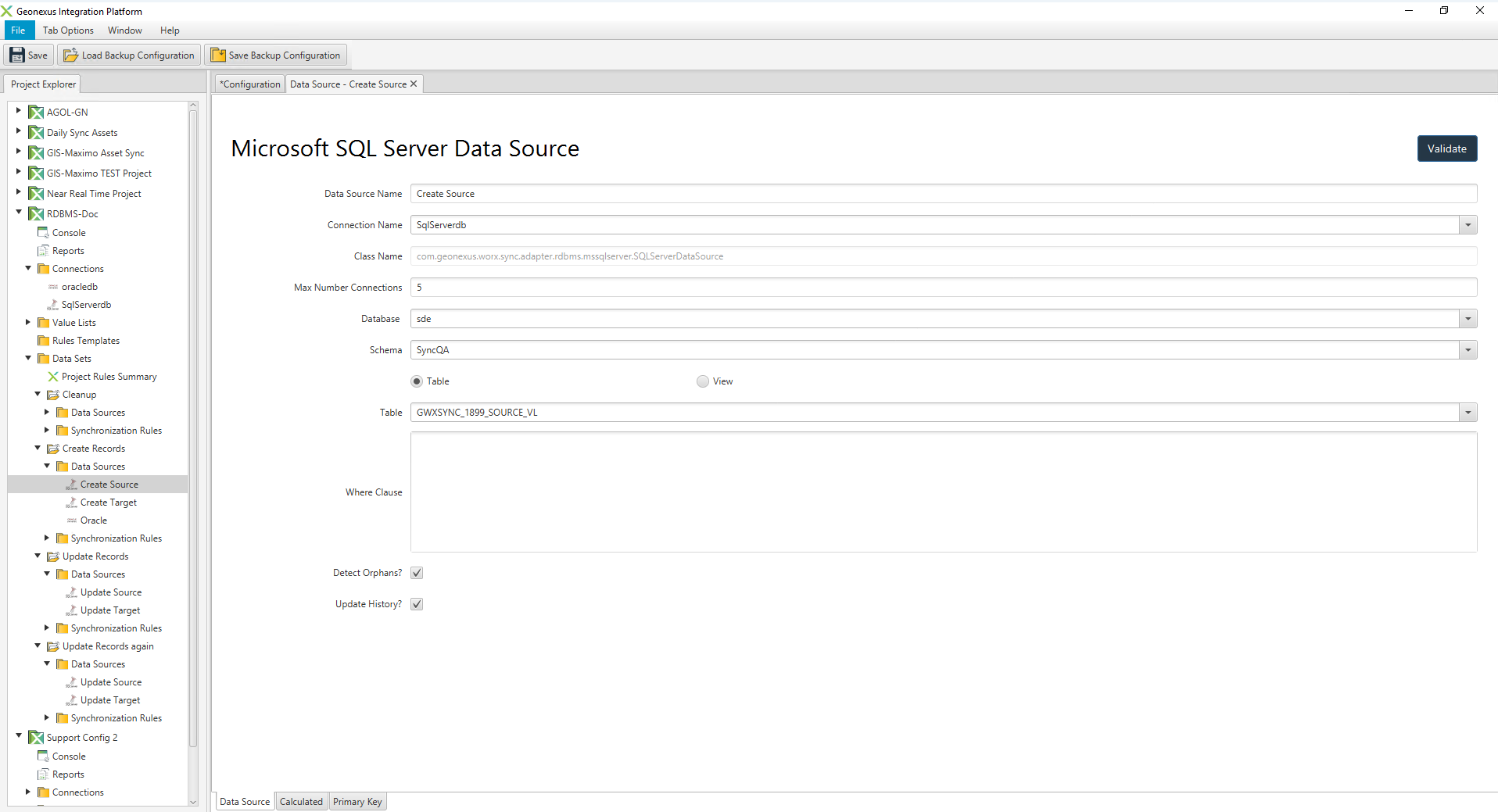This screenshot has width=1498, height=812.
Task: Click the oracledb connection icon
Action: [x=53, y=287]
